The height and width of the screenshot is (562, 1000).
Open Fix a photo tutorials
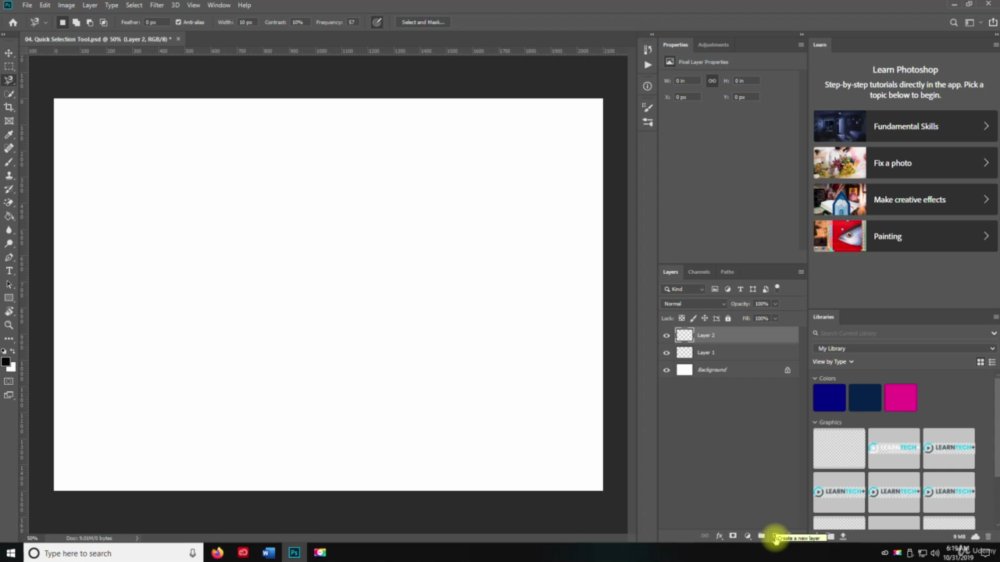pos(904,163)
